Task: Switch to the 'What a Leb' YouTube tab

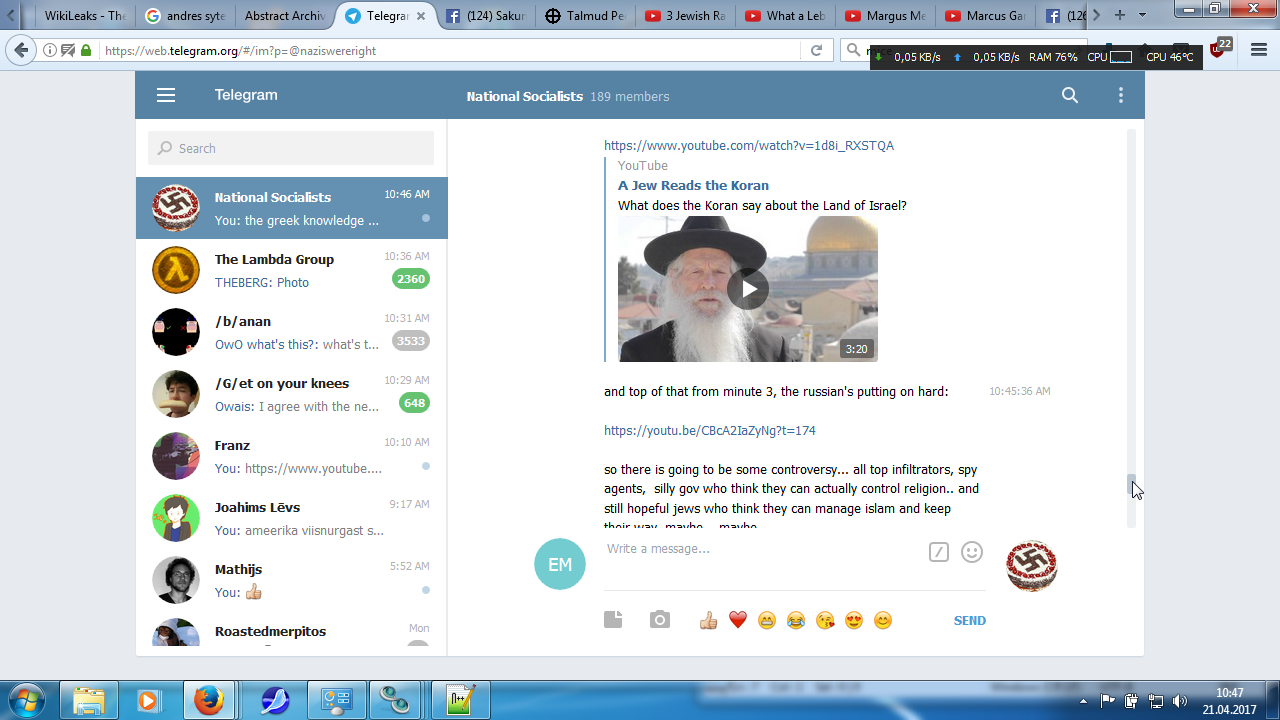Action: (784, 16)
